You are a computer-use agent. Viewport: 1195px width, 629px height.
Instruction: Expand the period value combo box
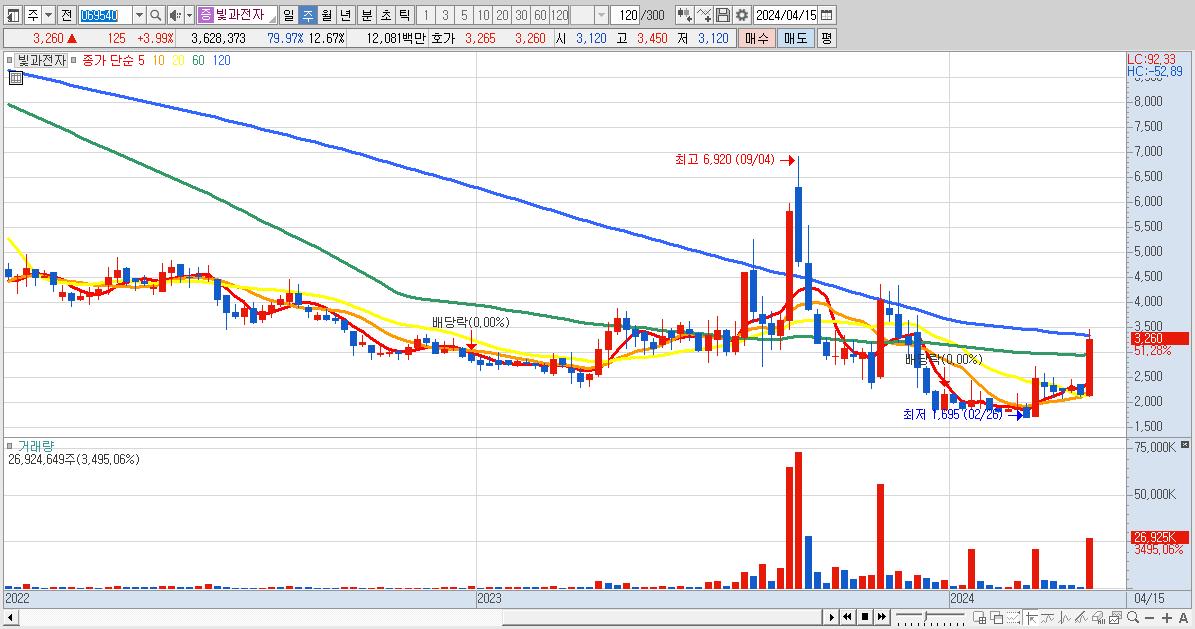click(601, 14)
